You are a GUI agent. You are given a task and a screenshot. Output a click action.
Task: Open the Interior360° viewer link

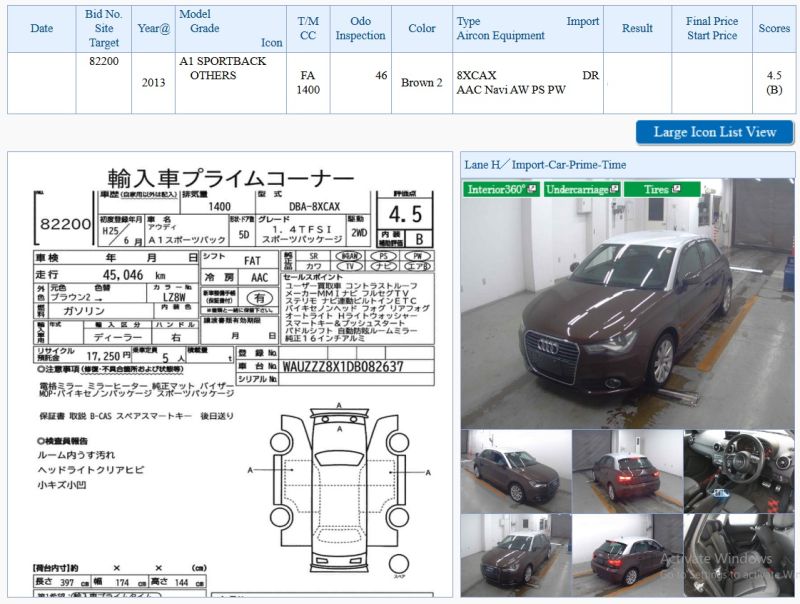tap(501, 189)
